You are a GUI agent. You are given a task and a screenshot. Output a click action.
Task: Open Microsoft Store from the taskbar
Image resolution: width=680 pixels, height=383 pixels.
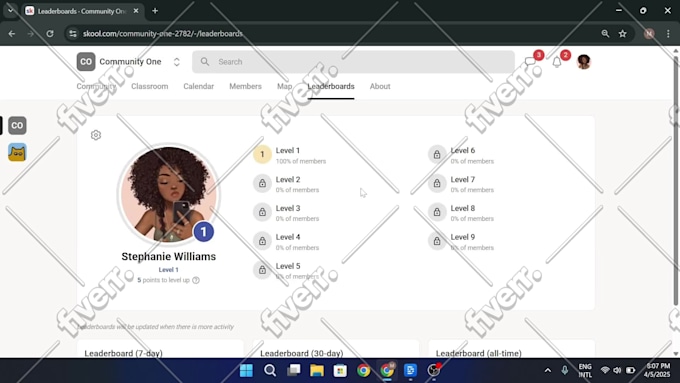pos(340,370)
